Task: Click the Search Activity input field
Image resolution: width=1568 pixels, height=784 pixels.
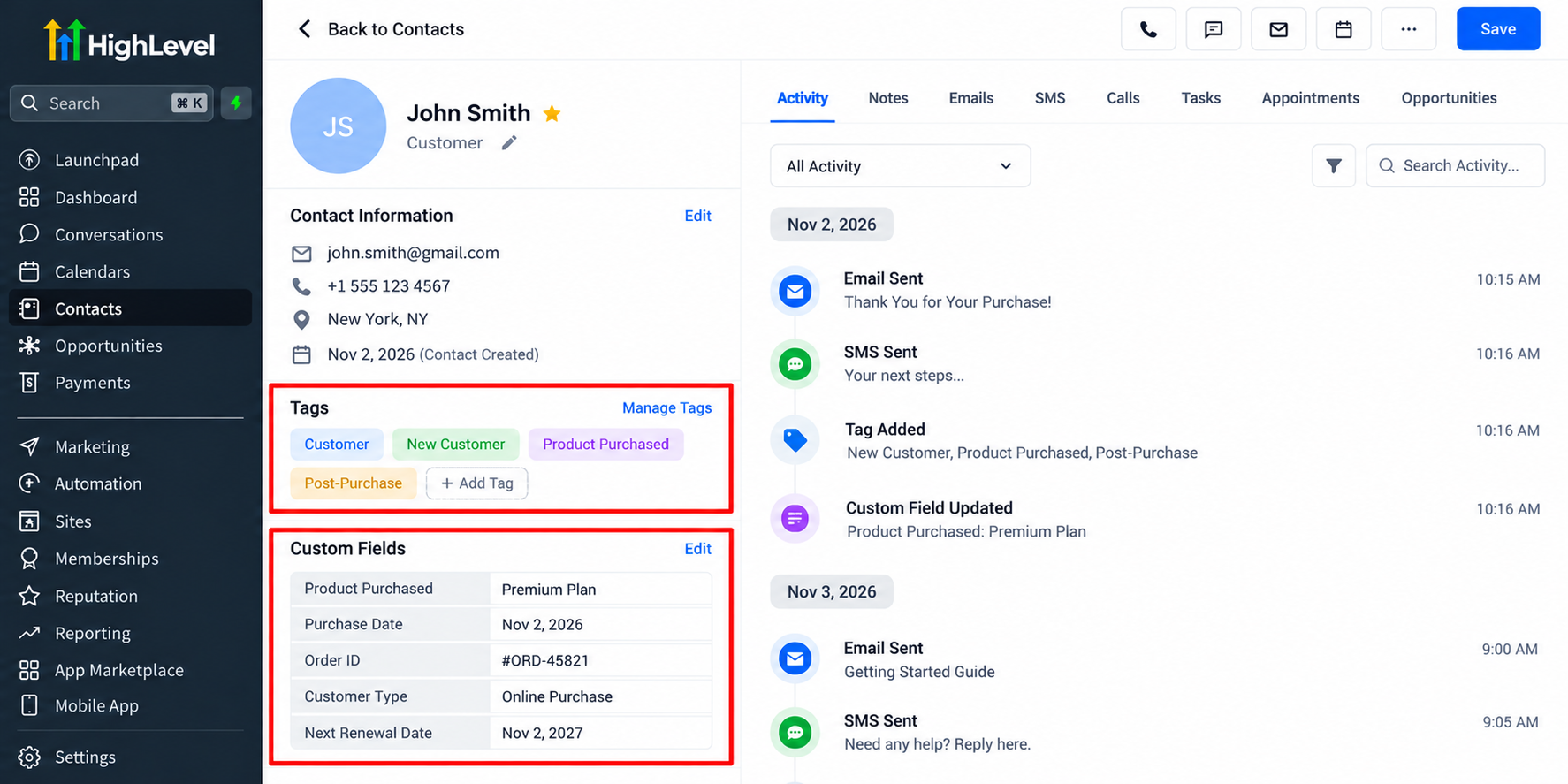Action: 1455,165
